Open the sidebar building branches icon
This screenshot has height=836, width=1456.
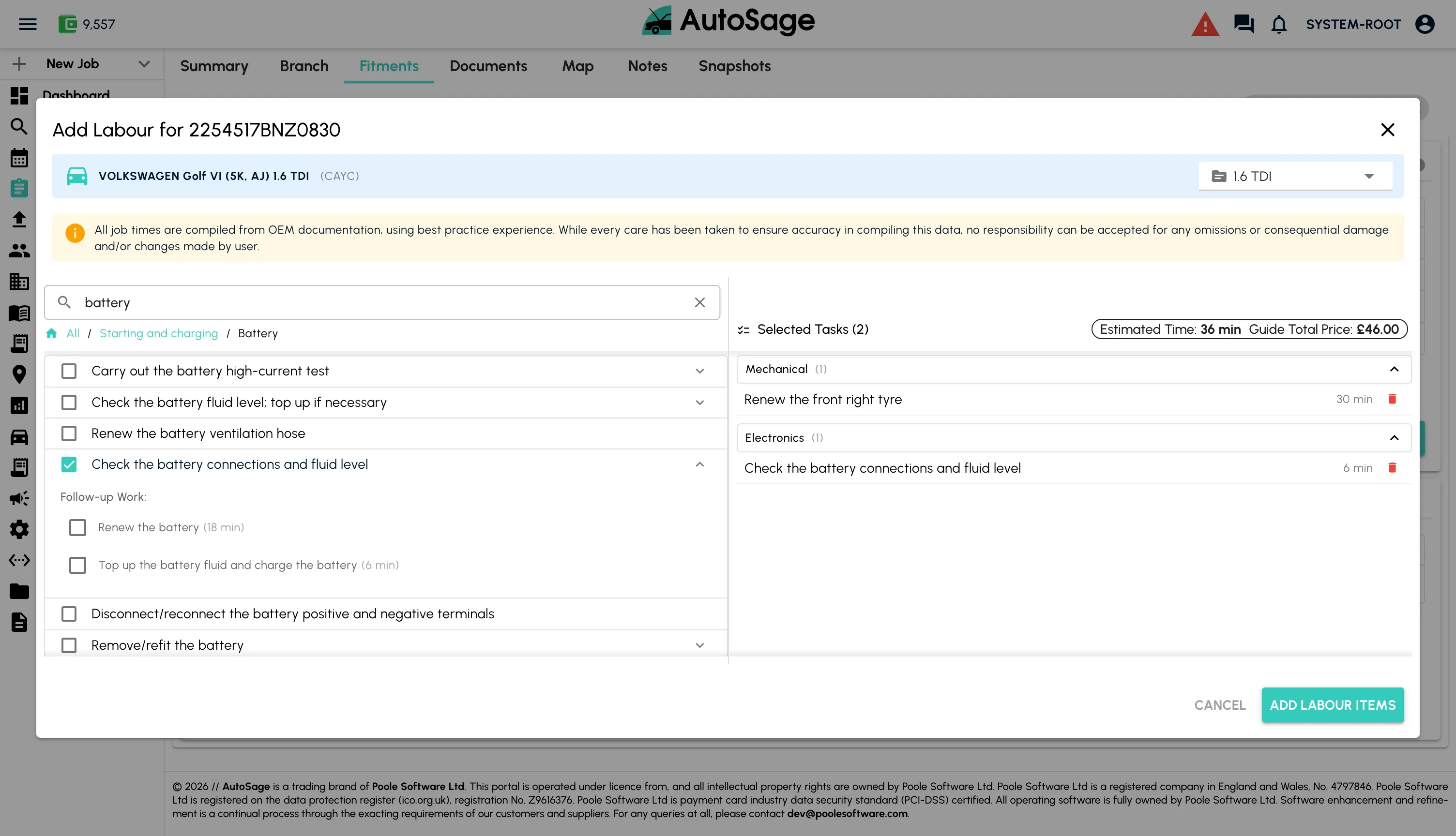coord(19,282)
